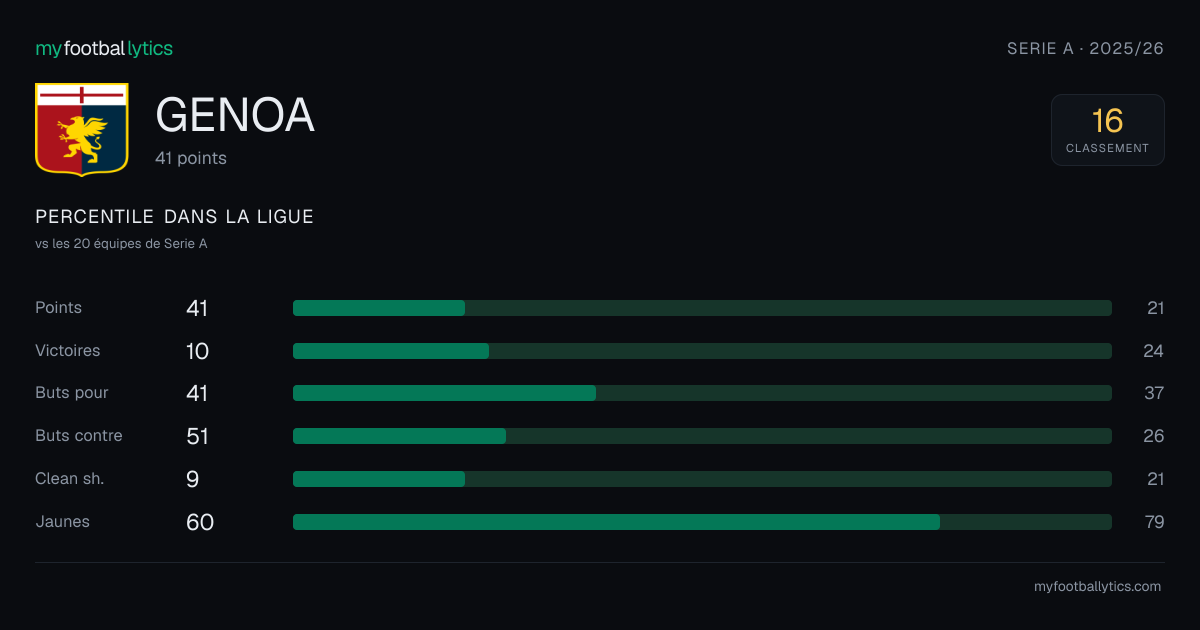Click the myfootballytics logo at top left

point(104,48)
